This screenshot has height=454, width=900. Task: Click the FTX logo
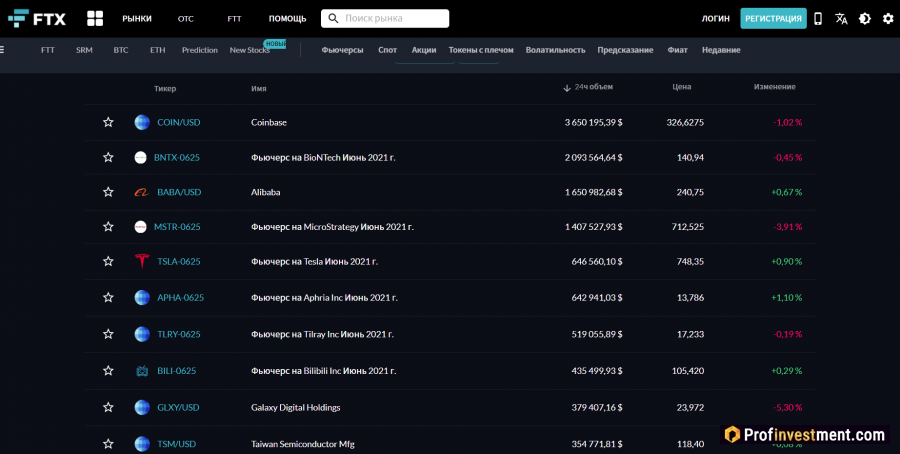point(37,18)
